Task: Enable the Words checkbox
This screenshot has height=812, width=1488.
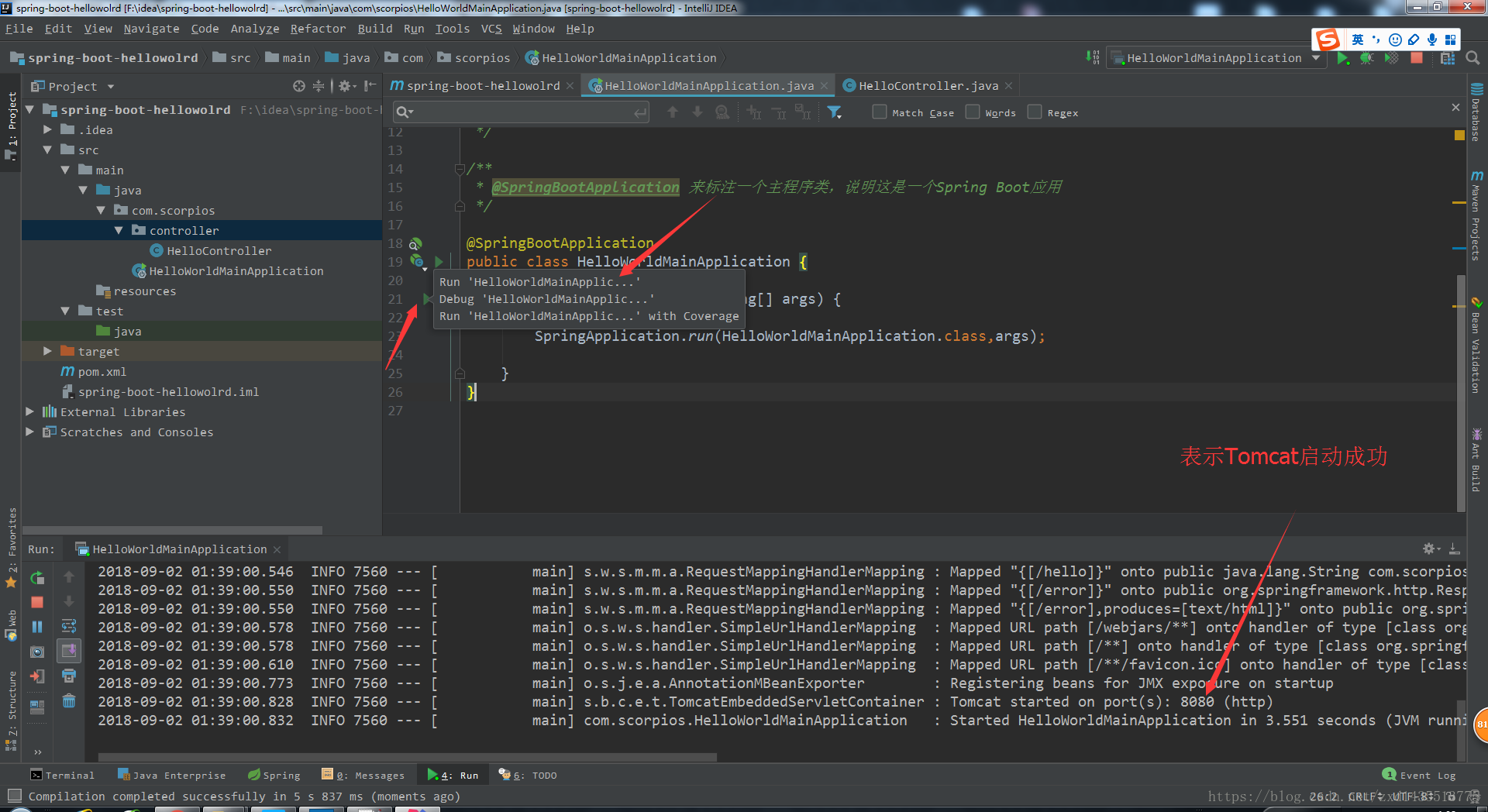Action: (973, 112)
